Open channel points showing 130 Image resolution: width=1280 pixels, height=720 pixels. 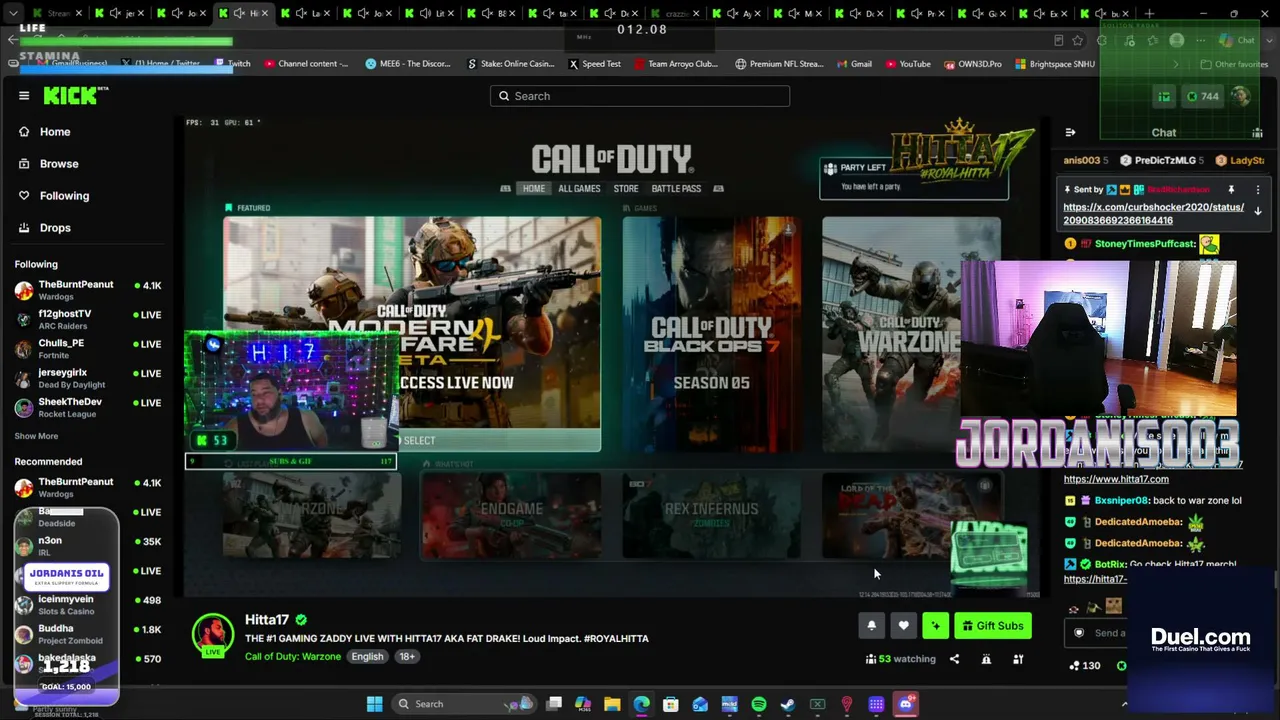pyautogui.click(x=1085, y=666)
